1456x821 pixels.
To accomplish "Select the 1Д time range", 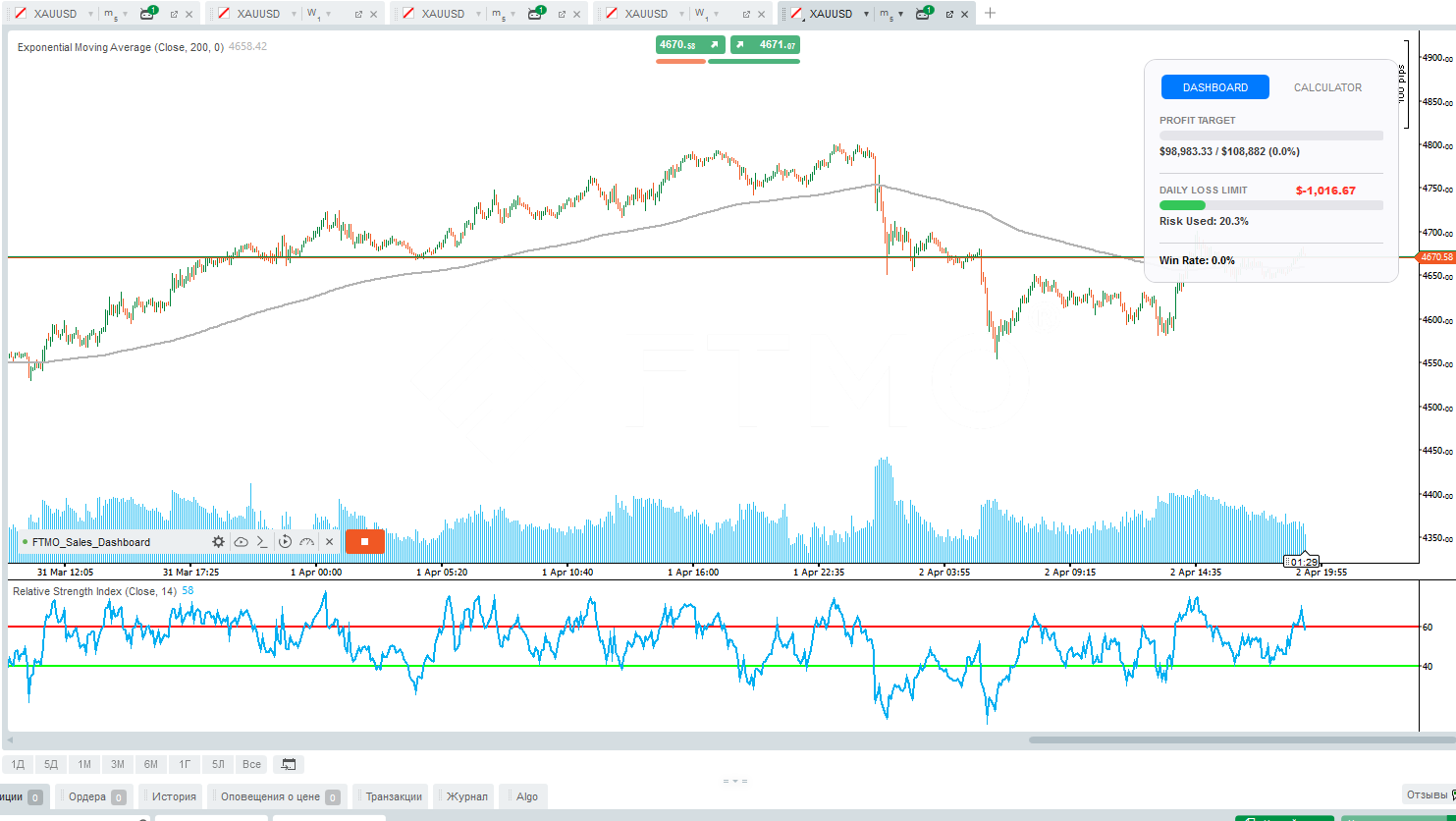I will (18, 764).
